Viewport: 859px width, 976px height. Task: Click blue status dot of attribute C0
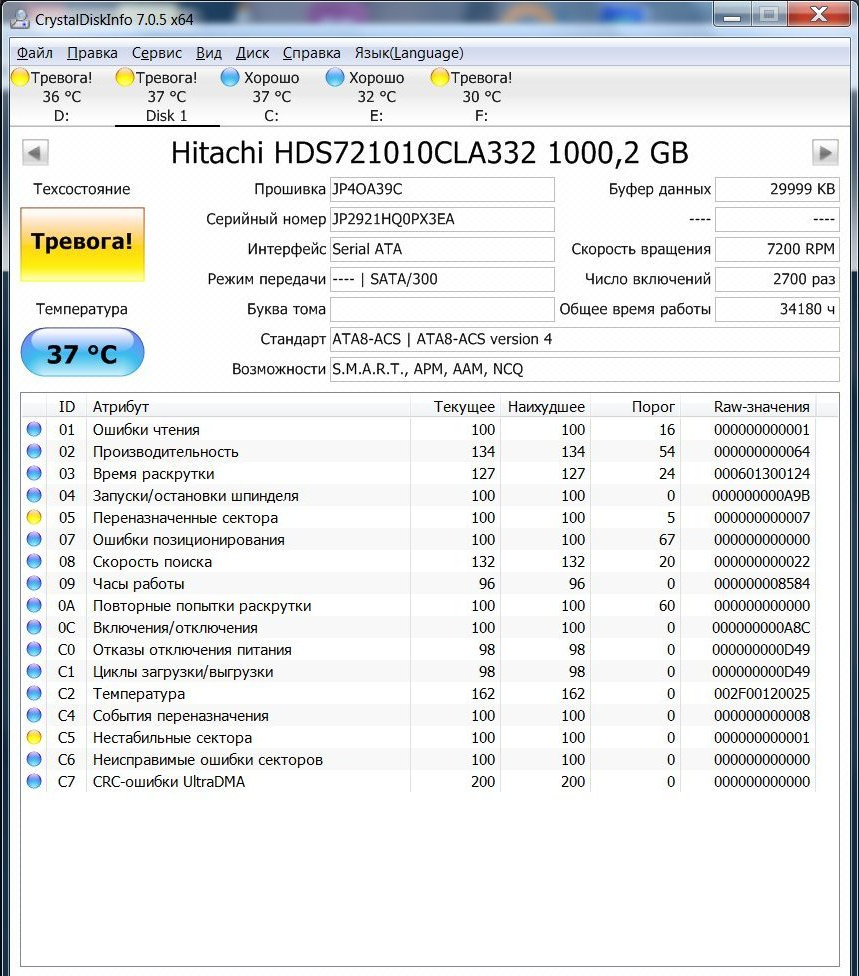tap(34, 649)
